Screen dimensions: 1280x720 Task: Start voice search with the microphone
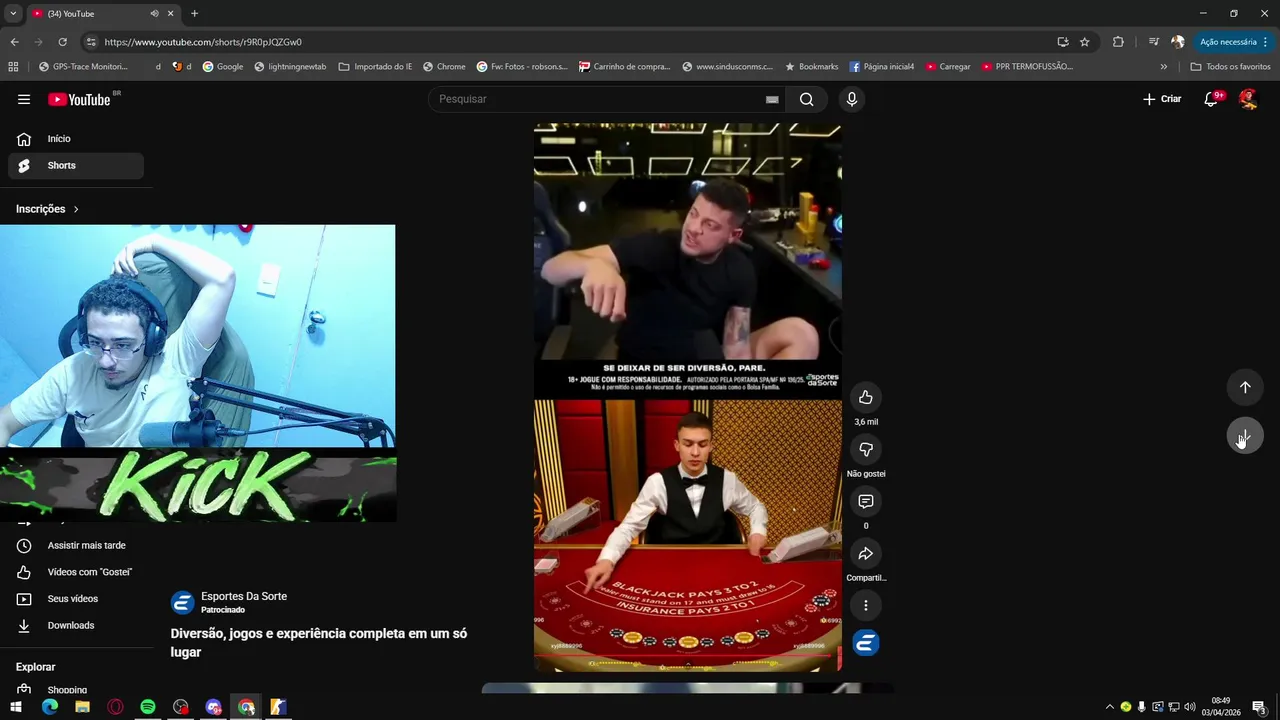coord(851,99)
